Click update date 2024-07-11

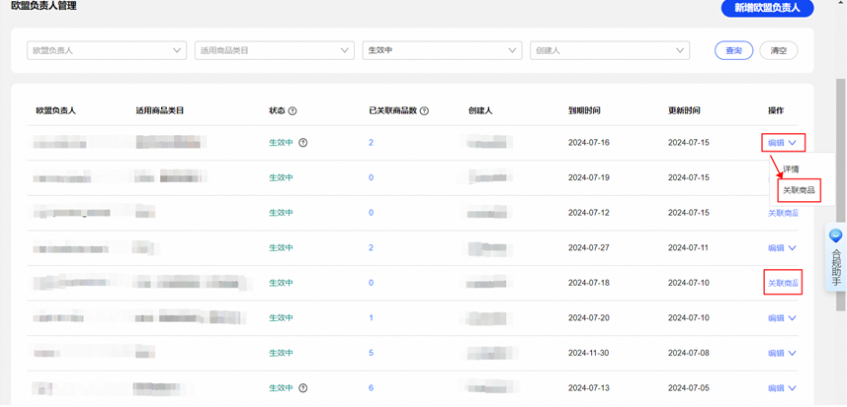689,248
